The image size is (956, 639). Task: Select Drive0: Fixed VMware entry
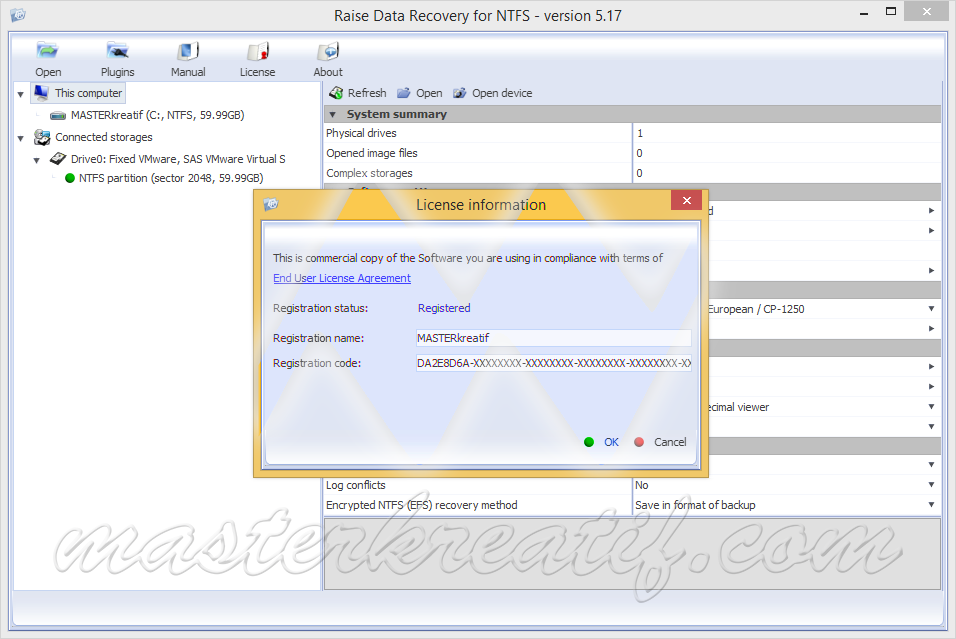pyautogui.click(x=178, y=159)
